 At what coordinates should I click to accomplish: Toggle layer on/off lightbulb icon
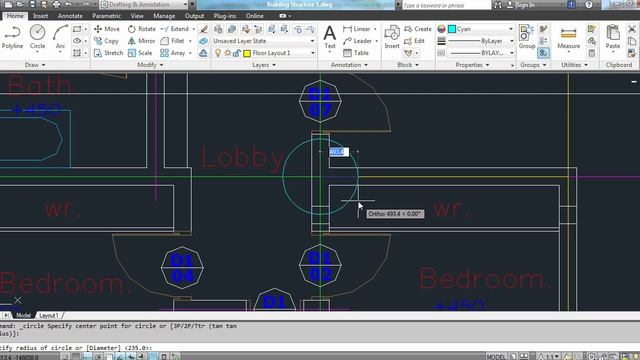(218, 53)
